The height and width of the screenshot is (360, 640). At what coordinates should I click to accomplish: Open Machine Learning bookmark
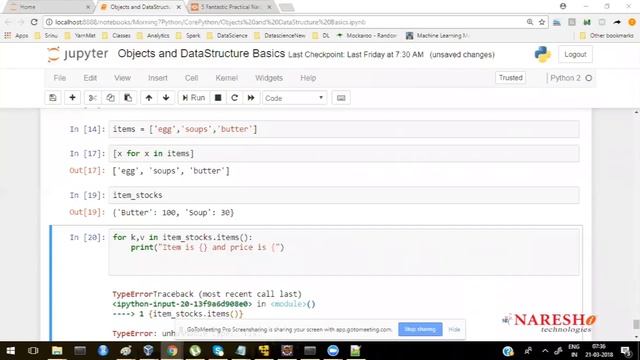pyautogui.click(x=438, y=36)
